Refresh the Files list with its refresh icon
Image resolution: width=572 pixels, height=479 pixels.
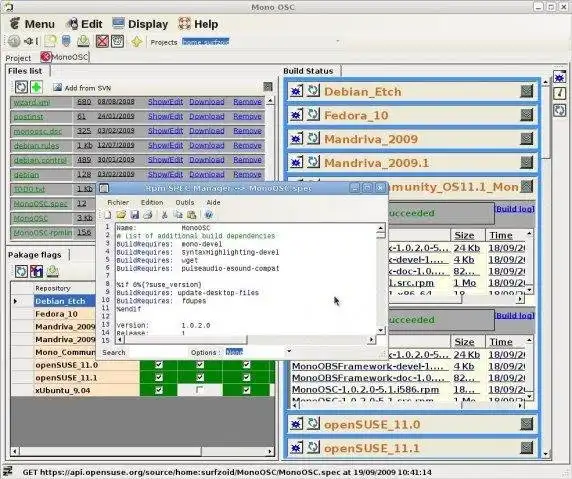21,87
